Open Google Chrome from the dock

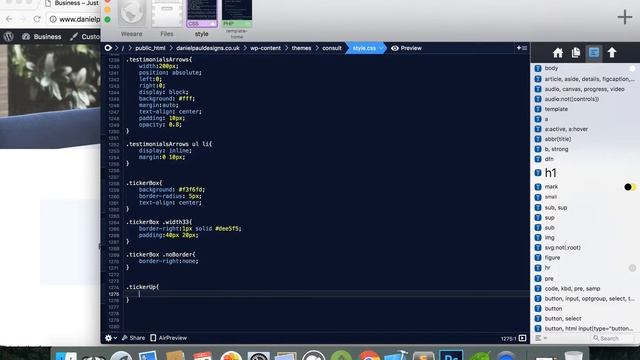coord(369,355)
